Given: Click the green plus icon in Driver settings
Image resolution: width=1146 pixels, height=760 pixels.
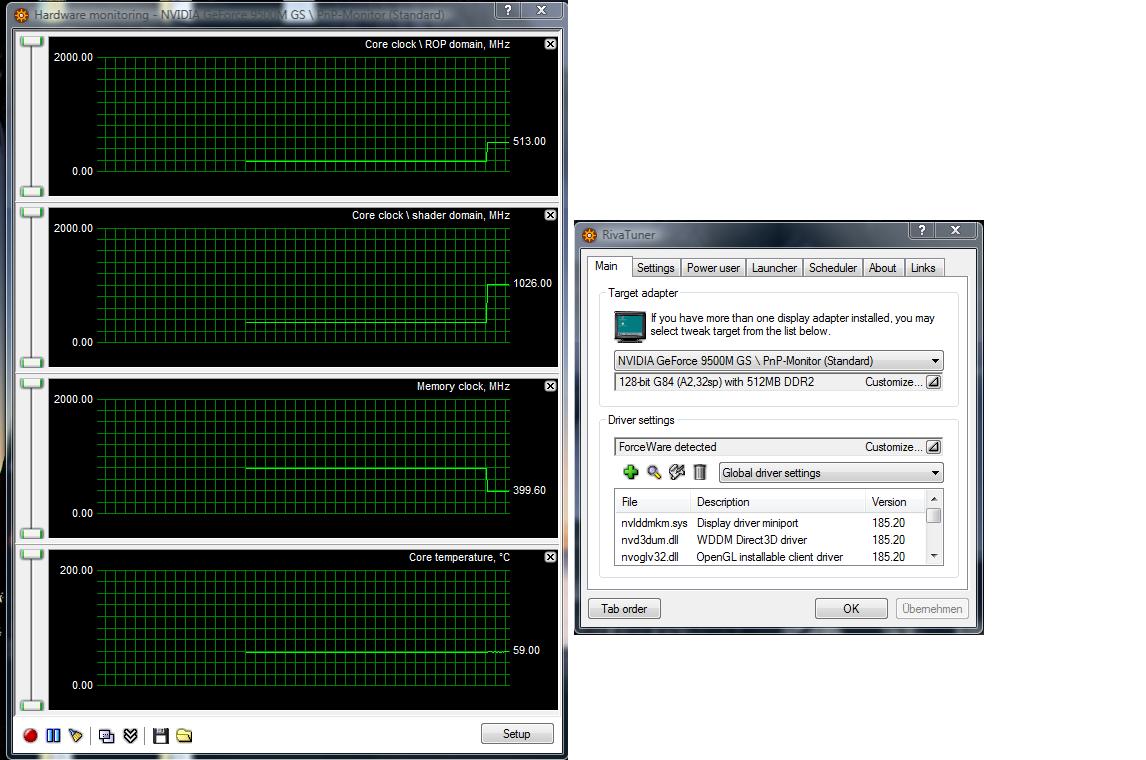Looking at the screenshot, I should [x=631, y=473].
